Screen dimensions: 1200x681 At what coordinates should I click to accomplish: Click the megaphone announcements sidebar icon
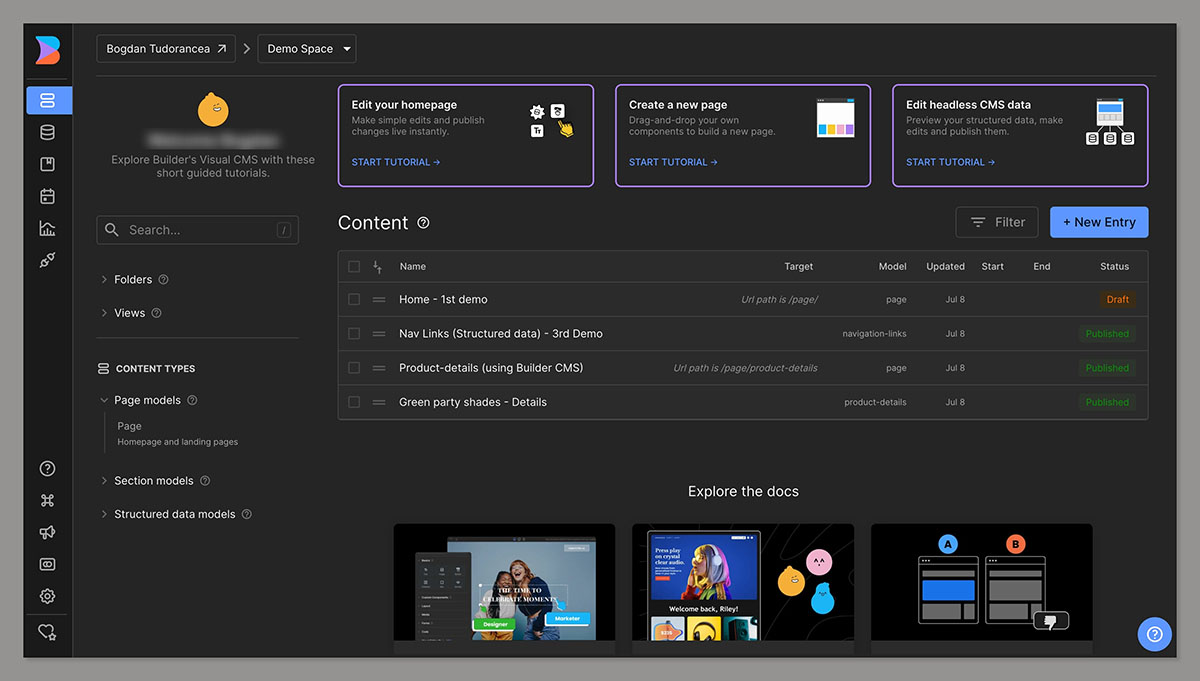click(x=47, y=532)
